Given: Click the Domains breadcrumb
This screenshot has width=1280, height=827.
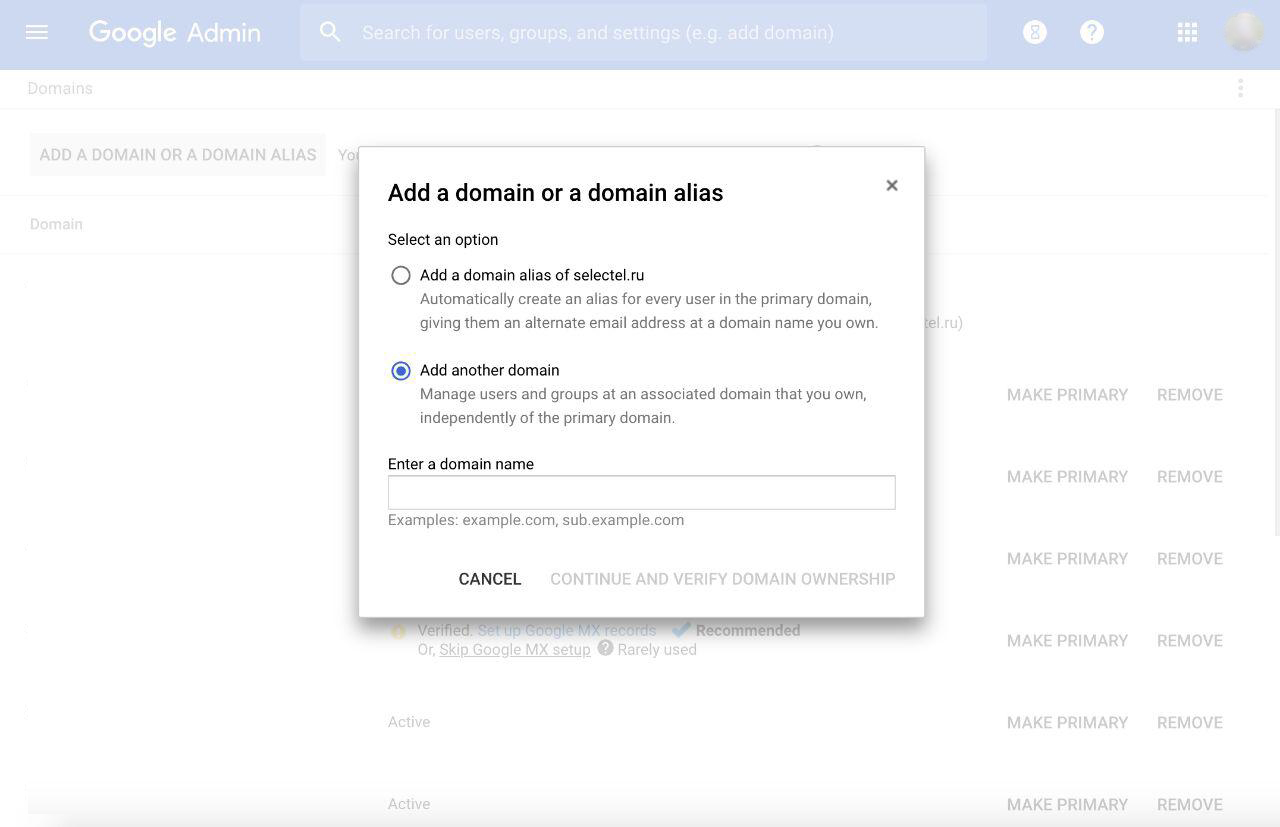Looking at the screenshot, I should coord(60,88).
